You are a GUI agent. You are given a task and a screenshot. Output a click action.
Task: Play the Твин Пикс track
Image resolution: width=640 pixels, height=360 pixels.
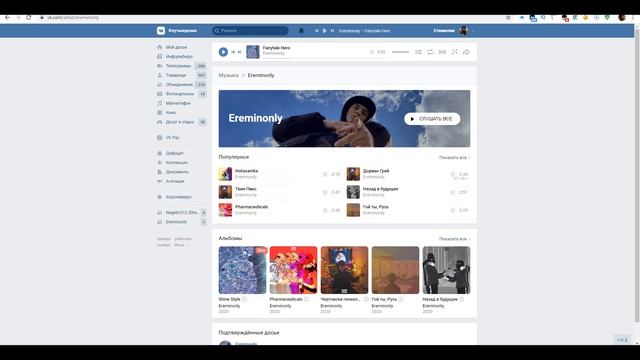pos(225,192)
